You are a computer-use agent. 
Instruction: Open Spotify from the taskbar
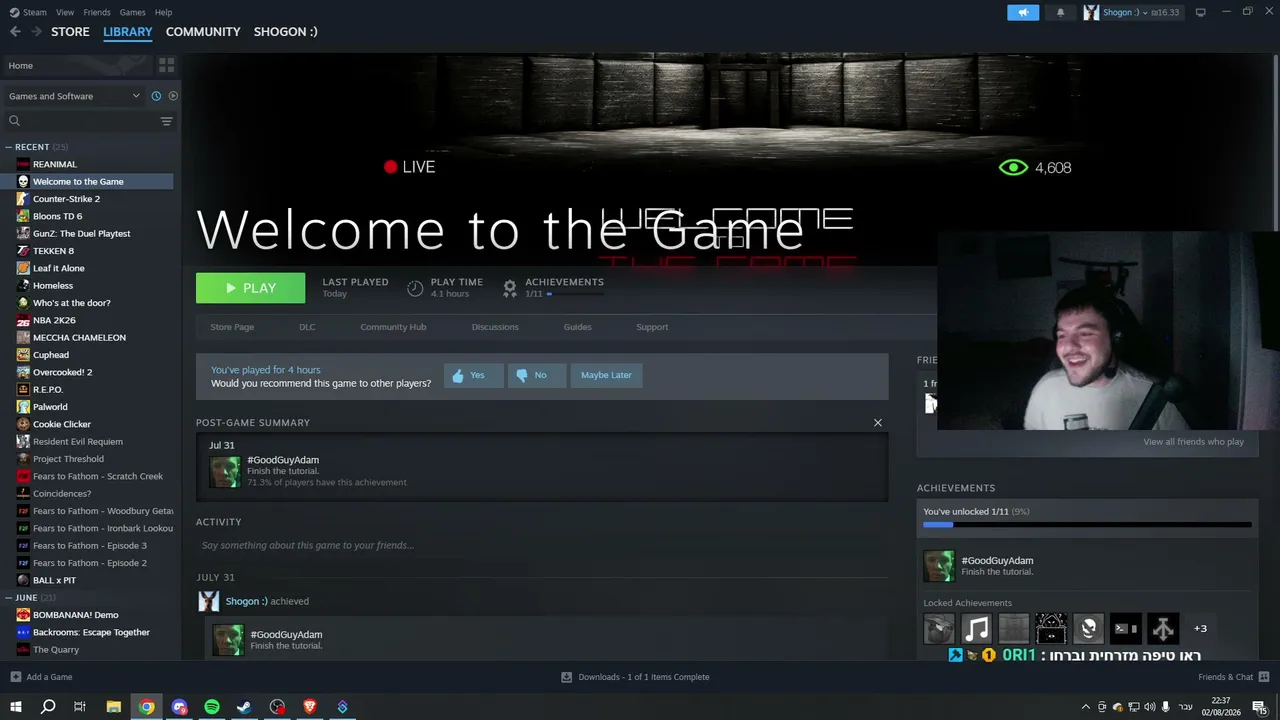tap(212, 707)
